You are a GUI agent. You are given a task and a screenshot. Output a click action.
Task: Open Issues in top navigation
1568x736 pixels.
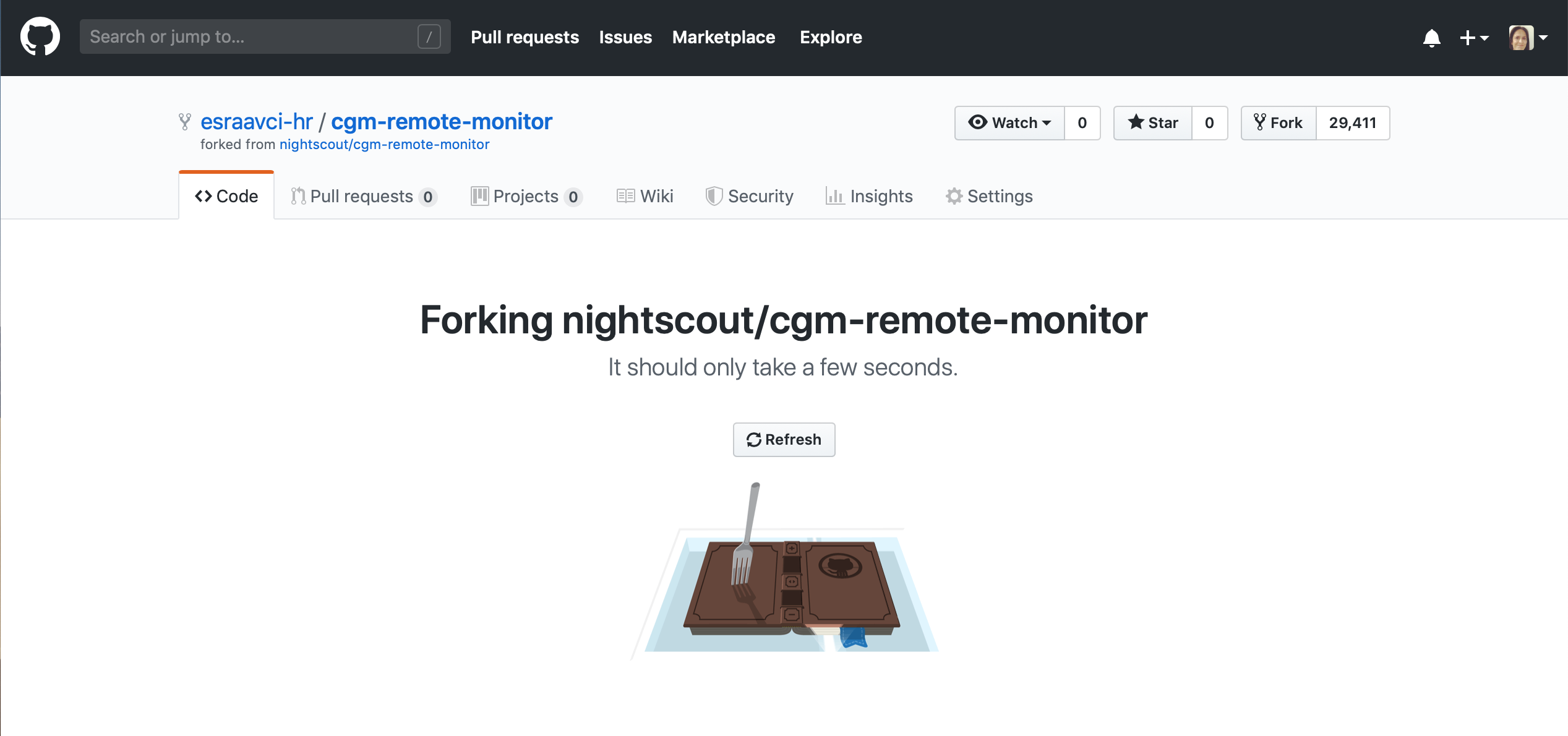coord(625,37)
